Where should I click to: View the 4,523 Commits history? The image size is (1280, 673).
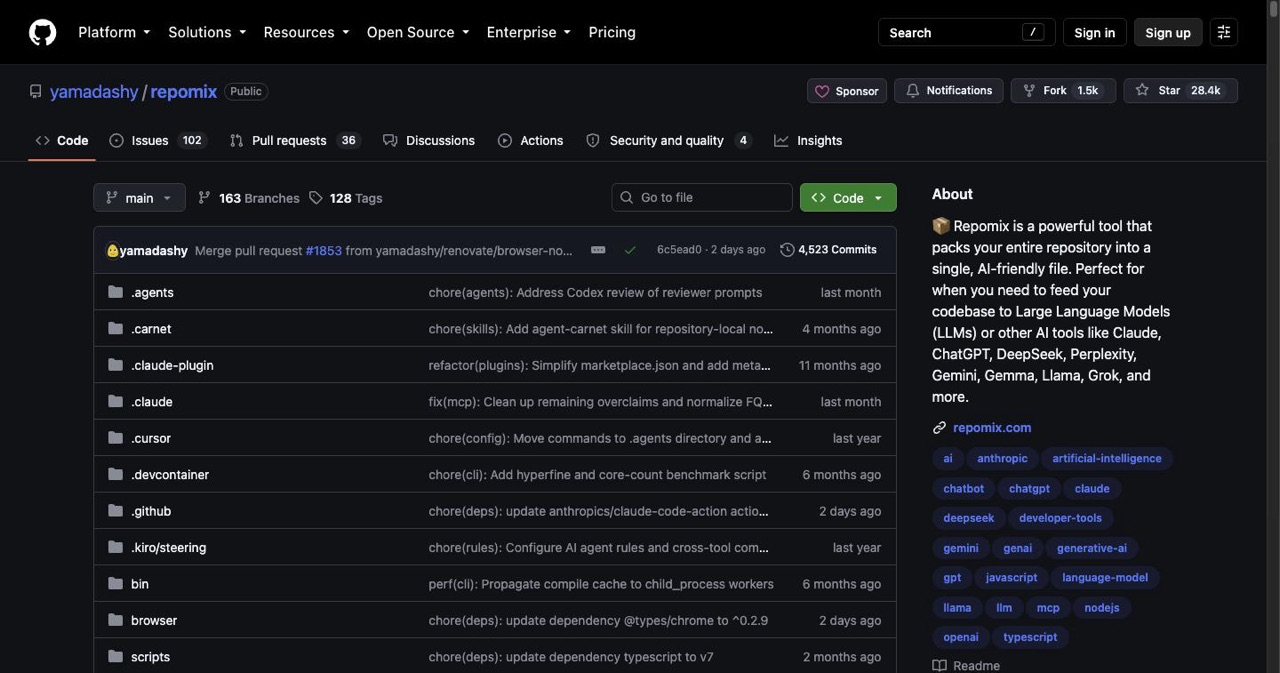pos(828,250)
